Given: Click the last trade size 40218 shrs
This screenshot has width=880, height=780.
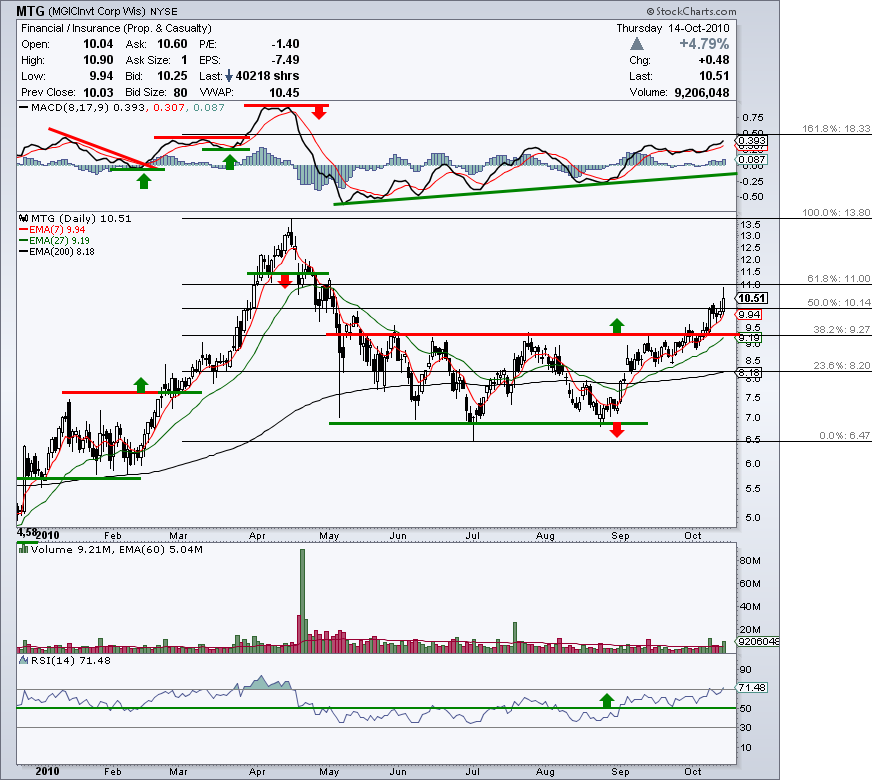Looking at the screenshot, I should [267, 76].
